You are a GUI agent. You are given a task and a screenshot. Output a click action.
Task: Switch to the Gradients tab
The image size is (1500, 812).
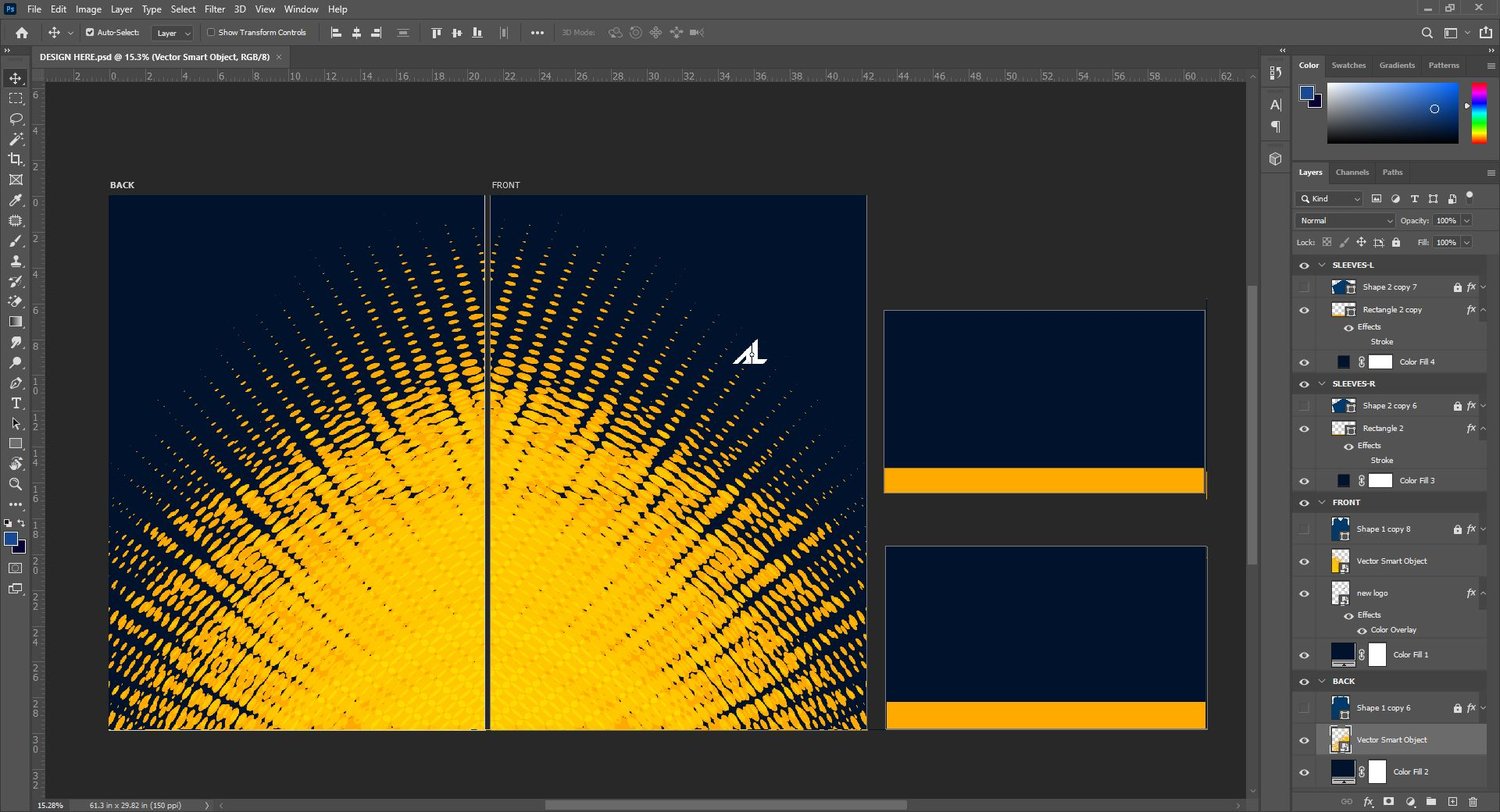(x=1397, y=65)
